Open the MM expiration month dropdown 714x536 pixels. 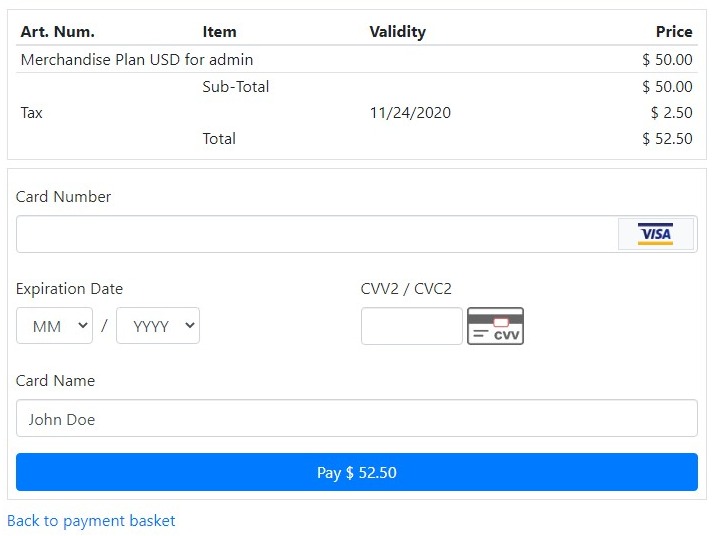(54, 326)
